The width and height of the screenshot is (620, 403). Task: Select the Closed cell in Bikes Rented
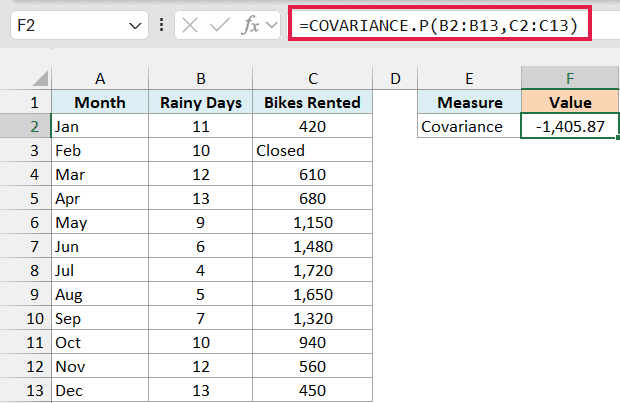click(x=312, y=151)
